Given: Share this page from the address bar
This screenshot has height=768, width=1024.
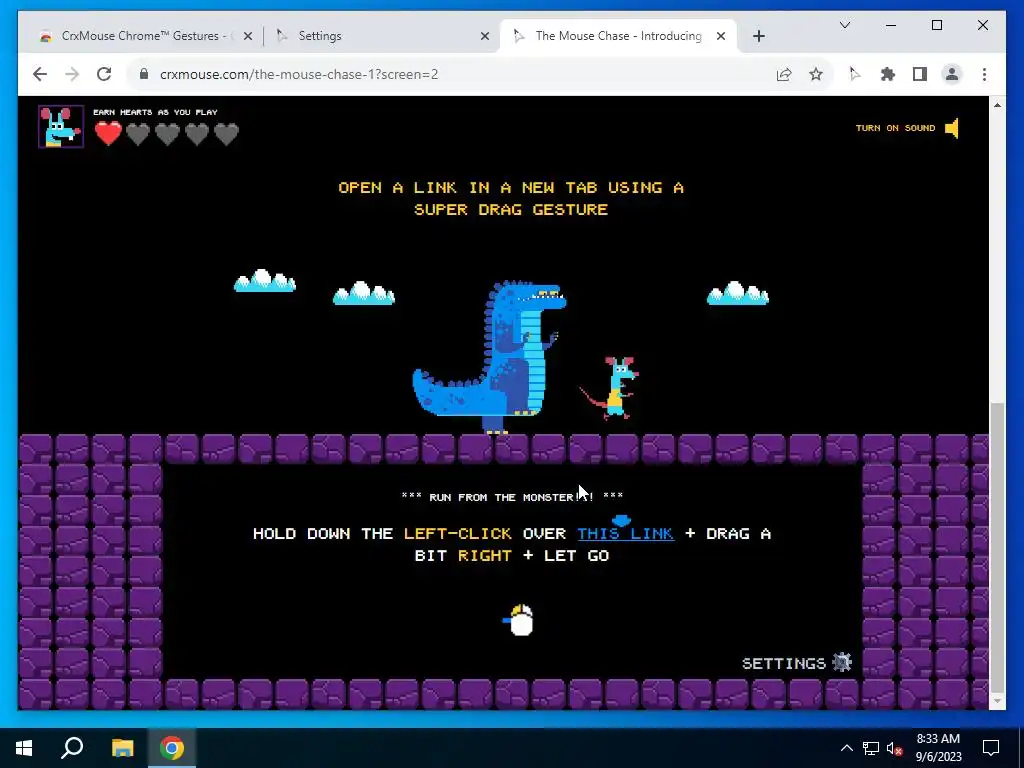Looking at the screenshot, I should coord(784,74).
